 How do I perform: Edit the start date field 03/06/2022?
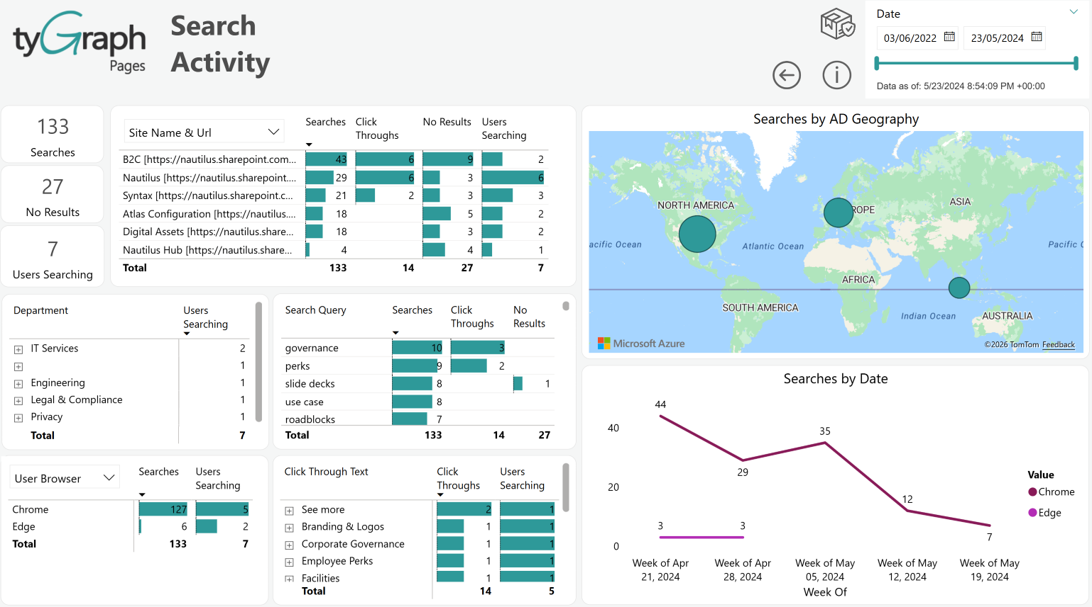910,38
